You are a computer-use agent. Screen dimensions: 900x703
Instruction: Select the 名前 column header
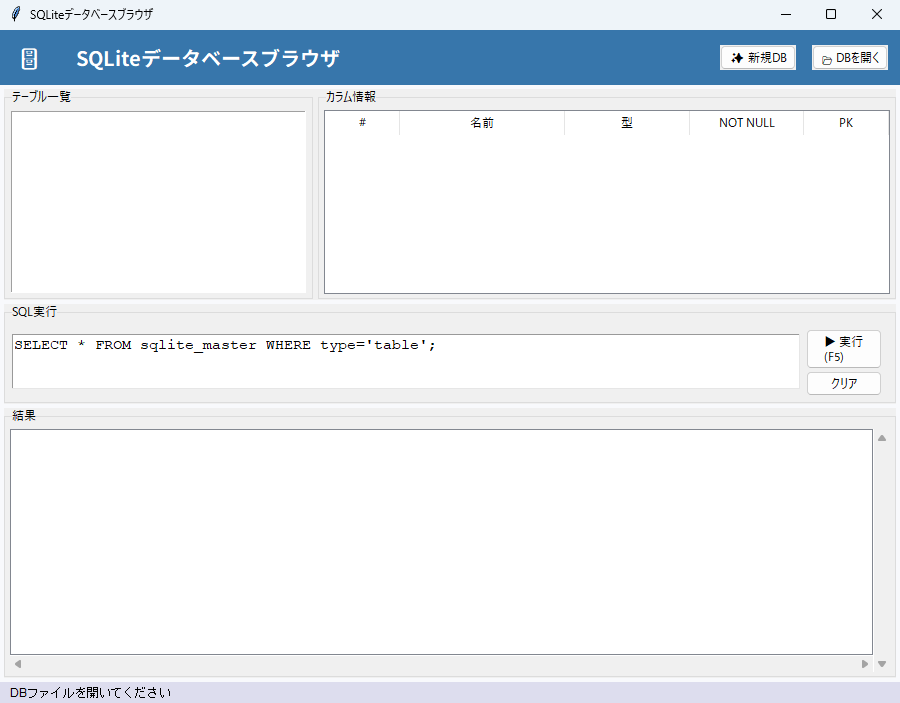click(x=482, y=123)
